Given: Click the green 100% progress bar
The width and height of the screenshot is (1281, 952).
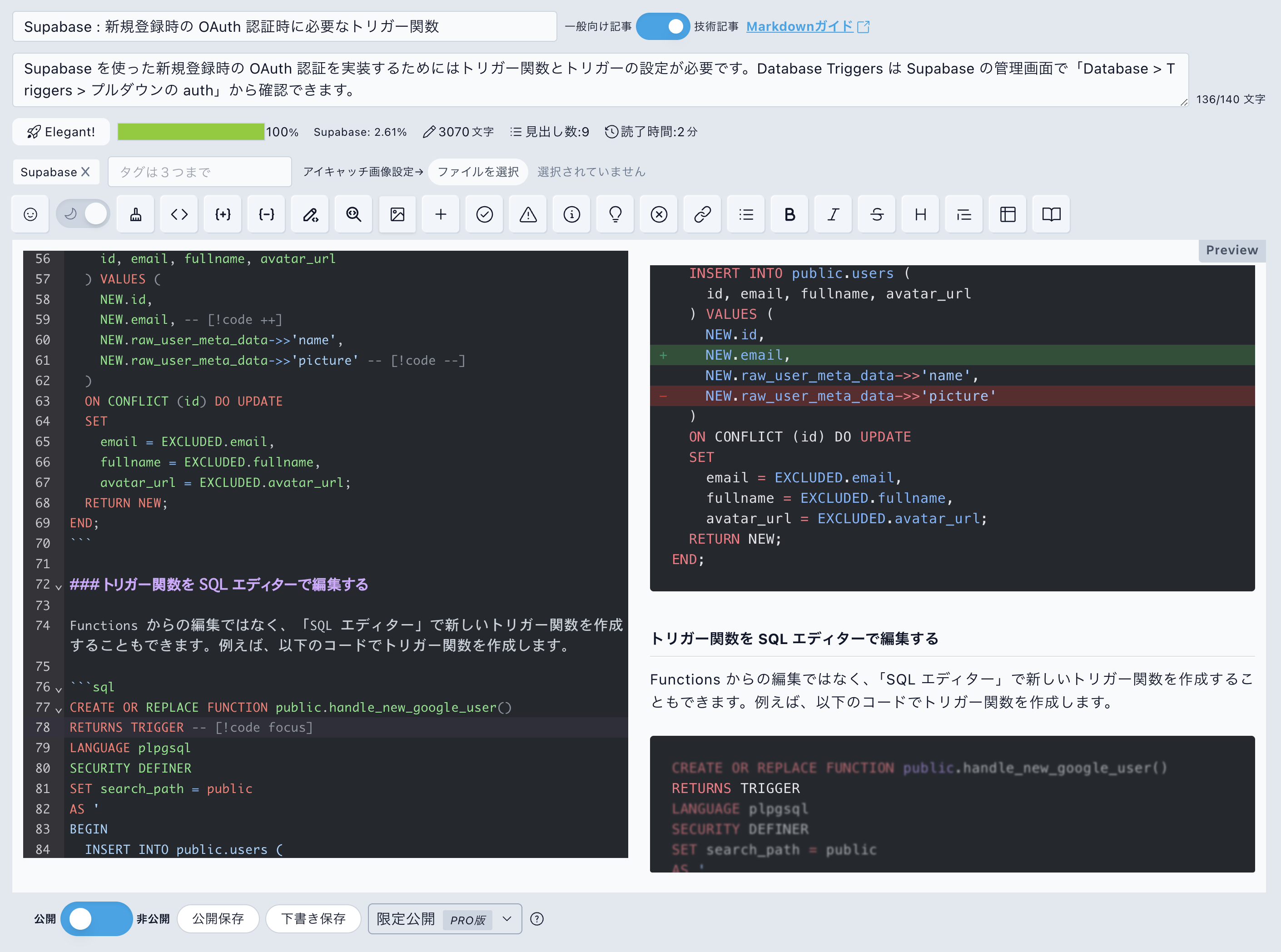Looking at the screenshot, I should (191, 132).
